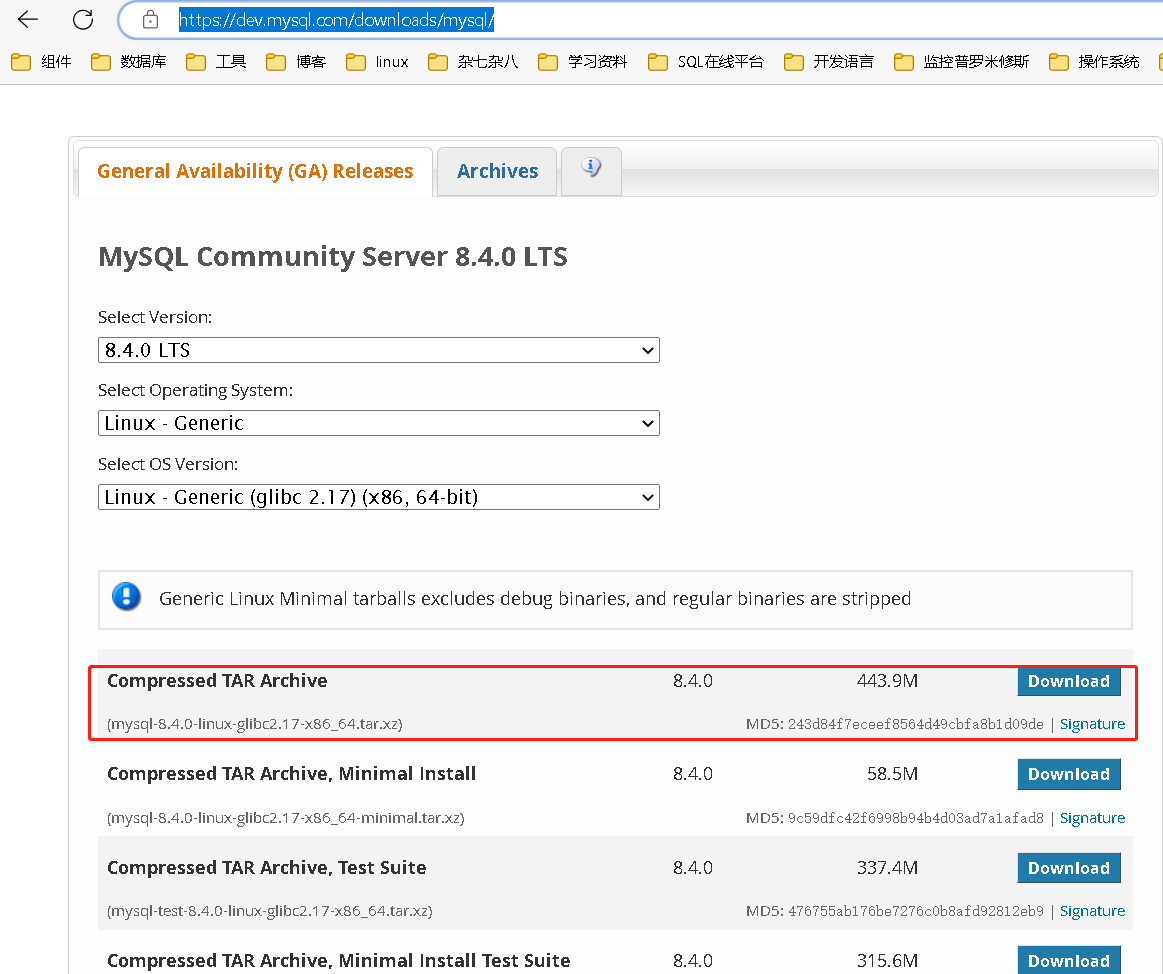Click file name mysql-8.4.0-linux-glibc2.17-x86_64-minimal.tar.xz
Viewport: 1163px width, 974px height.
click(x=286, y=817)
